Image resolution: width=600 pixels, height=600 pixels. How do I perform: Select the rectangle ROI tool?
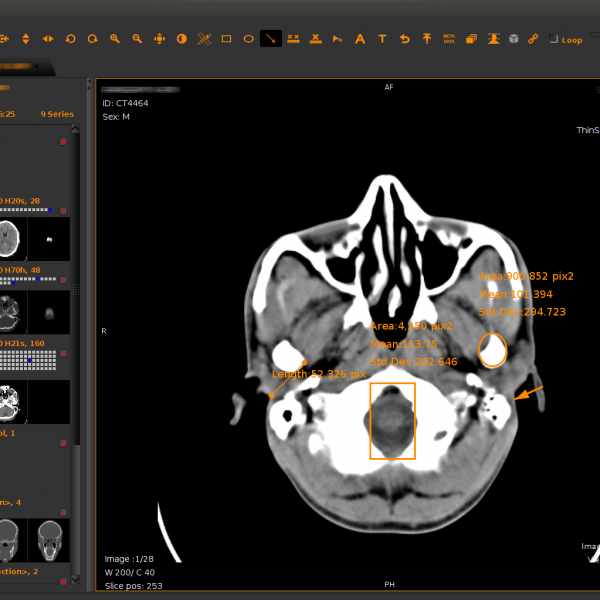tap(226, 39)
